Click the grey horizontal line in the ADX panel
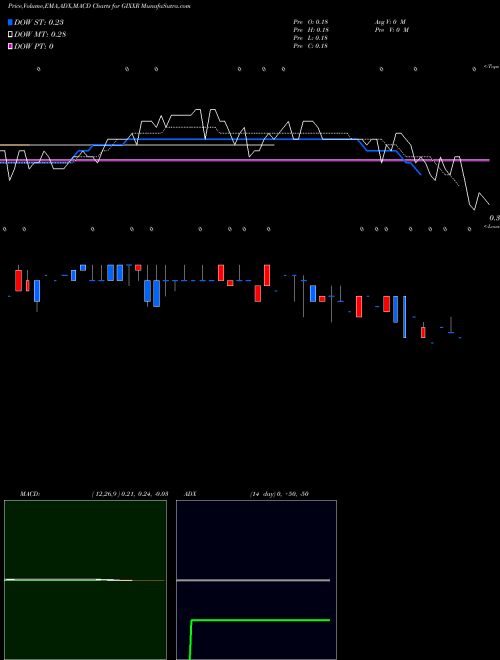This screenshot has width=500, height=660. 253,580
